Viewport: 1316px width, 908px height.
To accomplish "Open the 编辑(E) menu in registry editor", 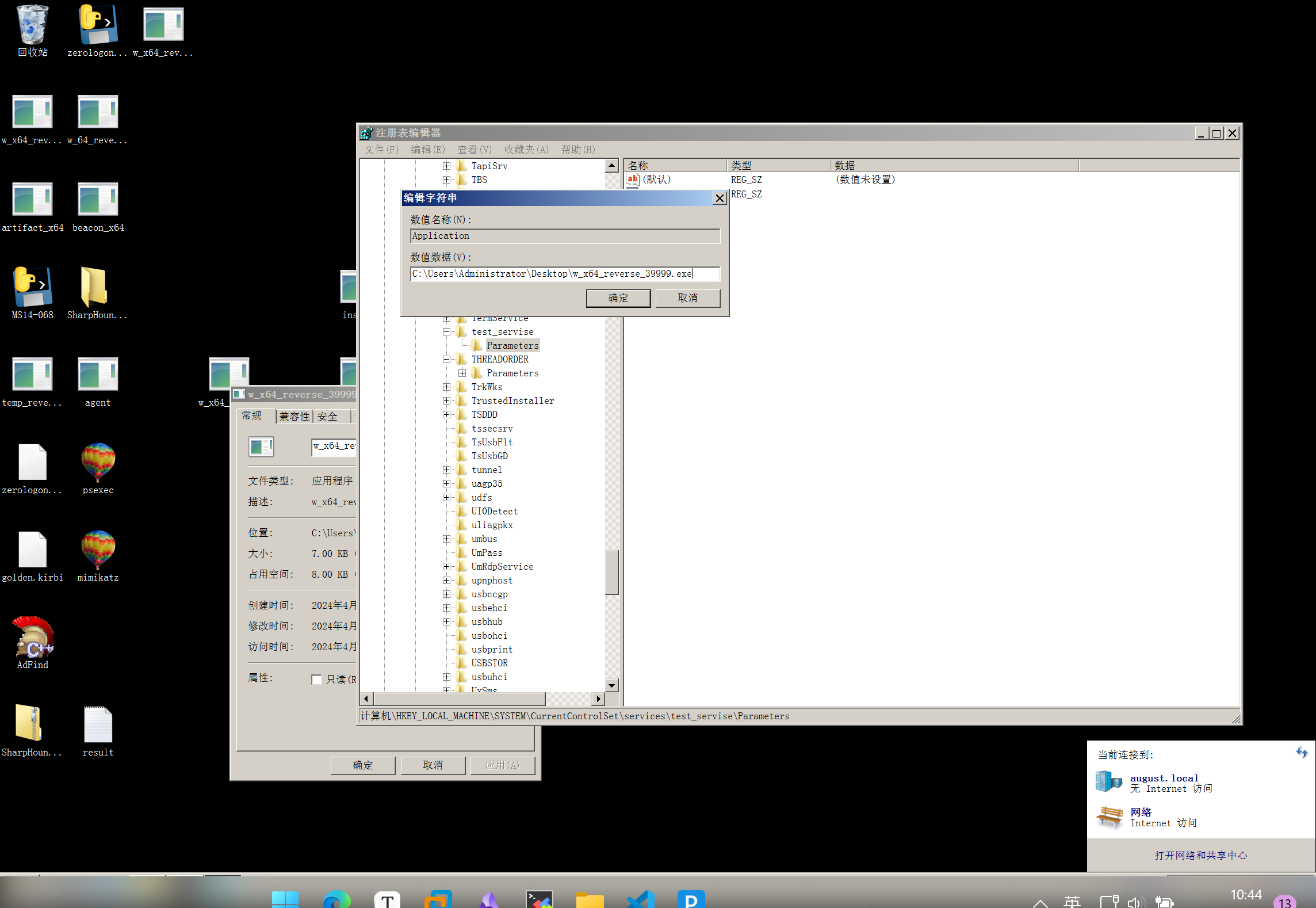I will tap(428, 150).
